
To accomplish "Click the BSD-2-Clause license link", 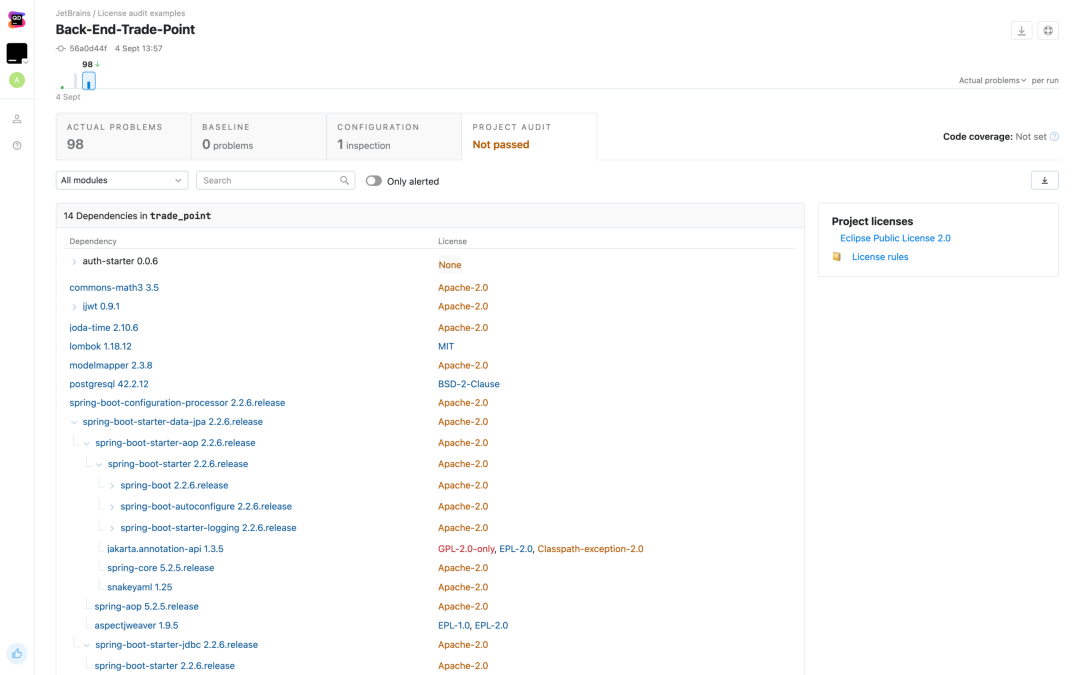I will (x=468, y=384).
